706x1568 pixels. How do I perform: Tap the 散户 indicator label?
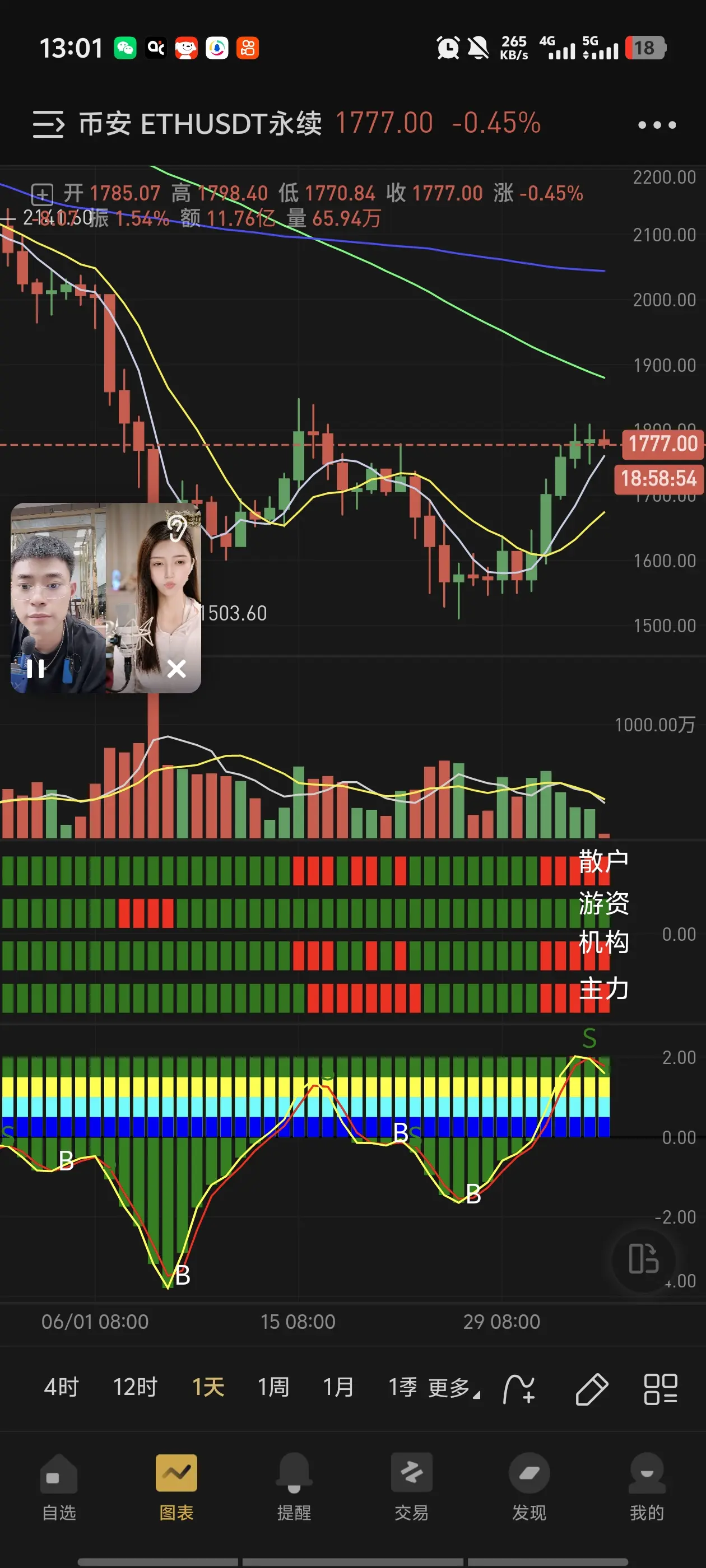603,862
